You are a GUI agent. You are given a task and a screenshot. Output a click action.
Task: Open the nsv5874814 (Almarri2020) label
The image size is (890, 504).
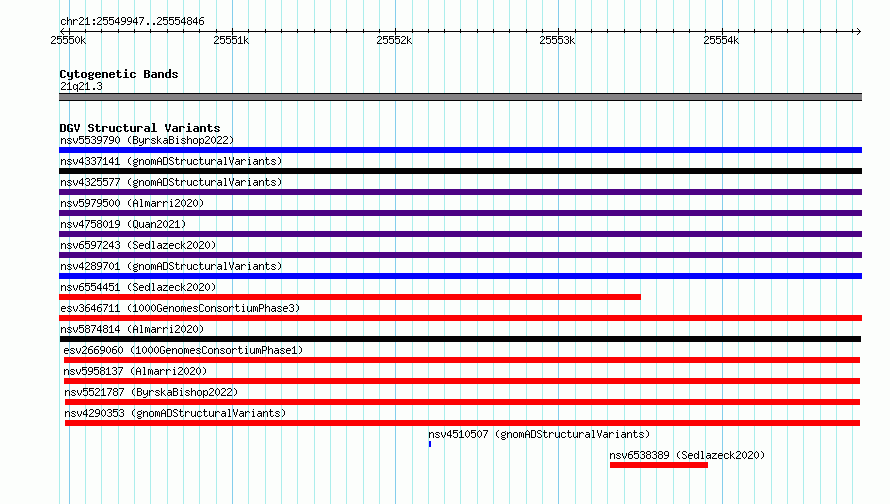[x=132, y=329]
